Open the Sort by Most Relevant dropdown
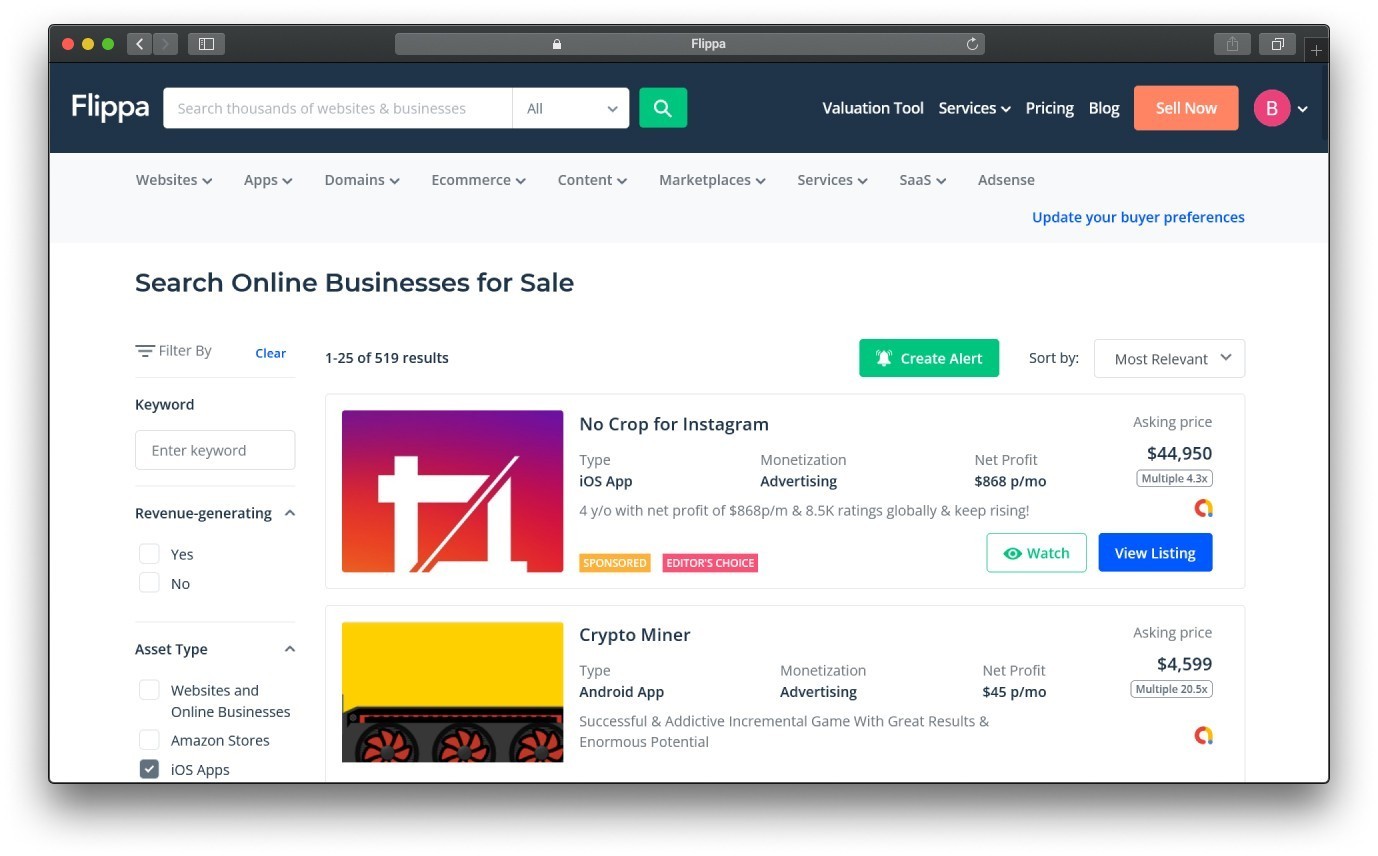 1169,358
